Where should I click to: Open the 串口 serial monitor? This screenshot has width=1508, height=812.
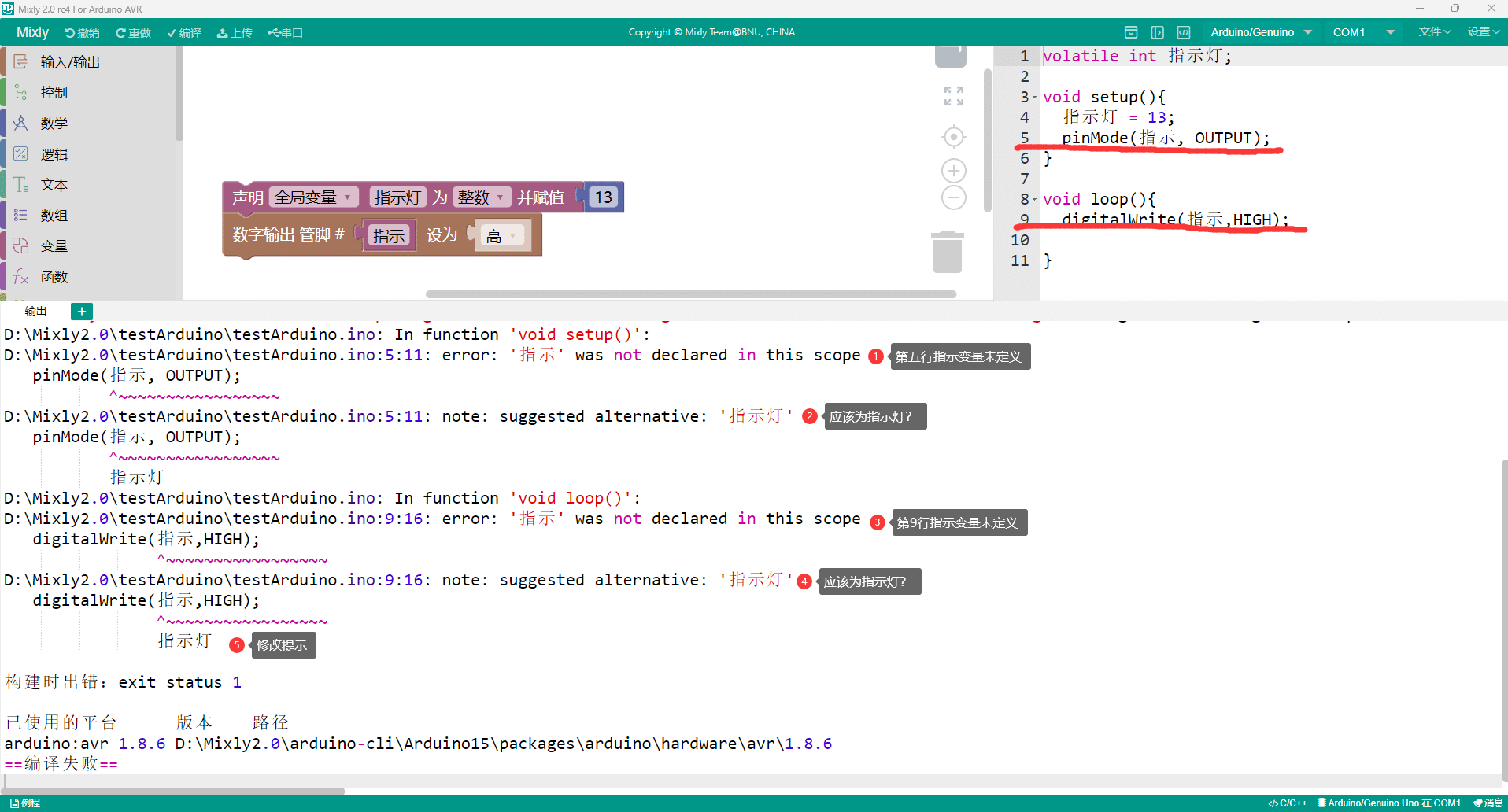285,32
